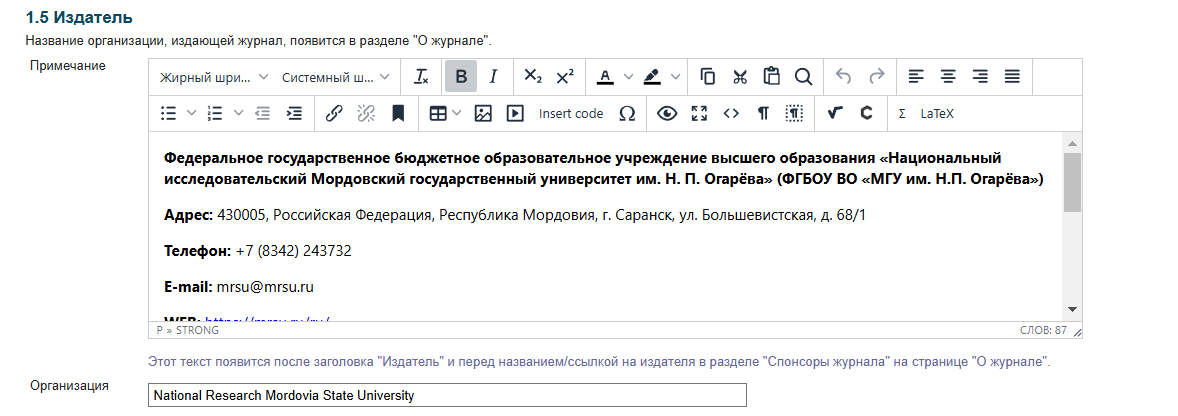Click the Paste clipboard icon
Image resolution: width=1178 pixels, height=416 pixels.
tap(772, 77)
